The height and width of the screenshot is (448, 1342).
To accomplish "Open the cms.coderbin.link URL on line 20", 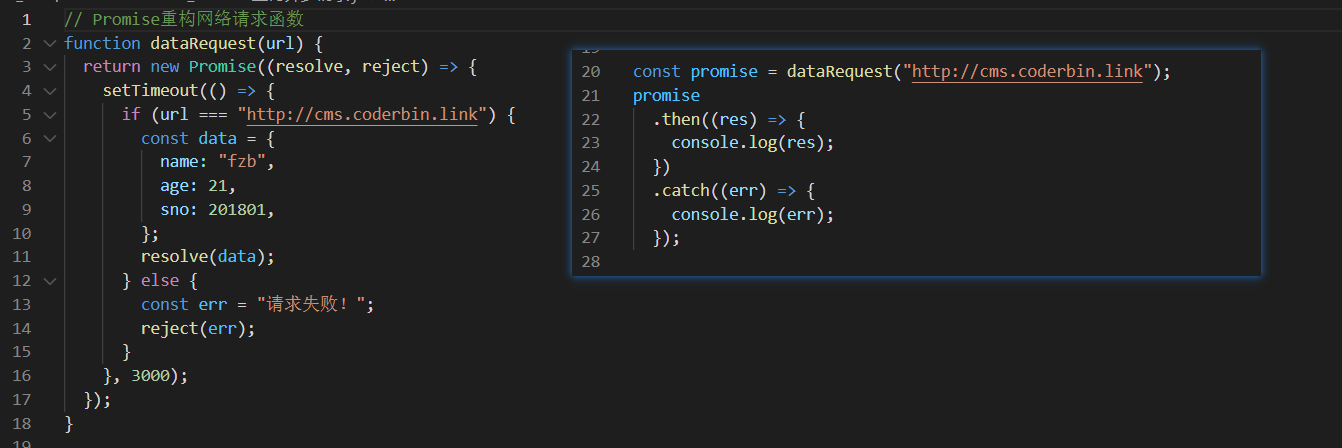I will click(1027, 71).
